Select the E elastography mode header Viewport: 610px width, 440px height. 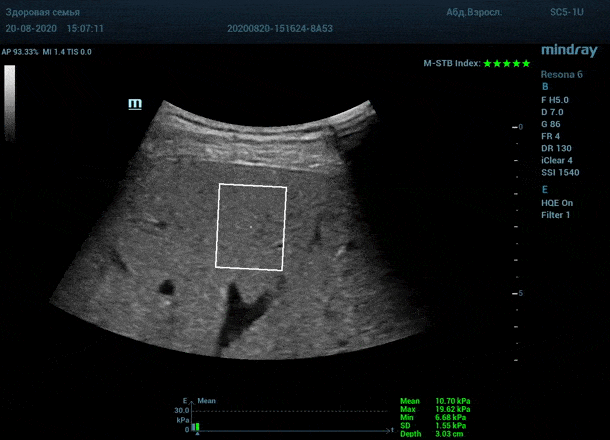(544, 188)
